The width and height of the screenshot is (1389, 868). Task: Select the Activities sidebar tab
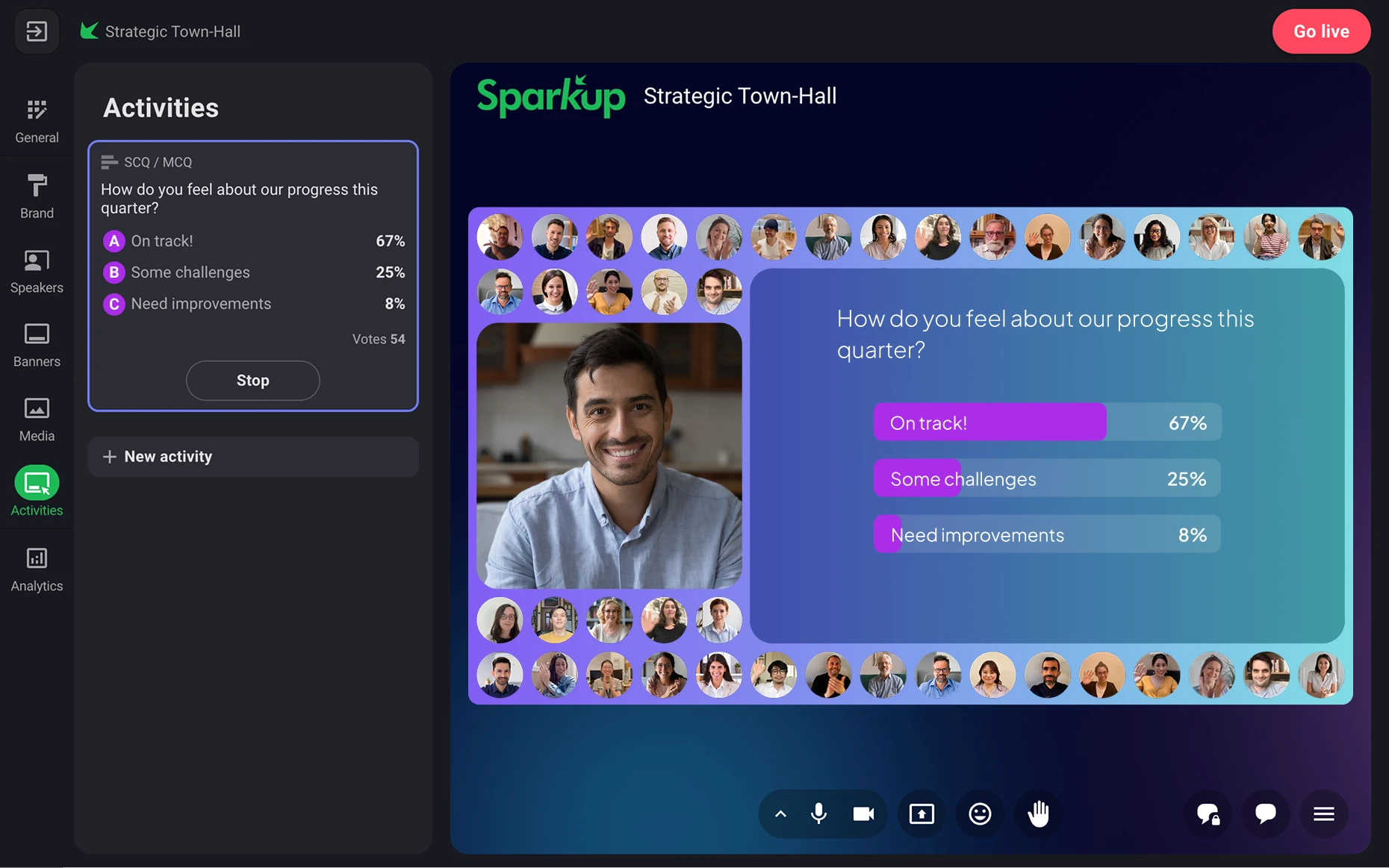pyautogui.click(x=37, y=491)
